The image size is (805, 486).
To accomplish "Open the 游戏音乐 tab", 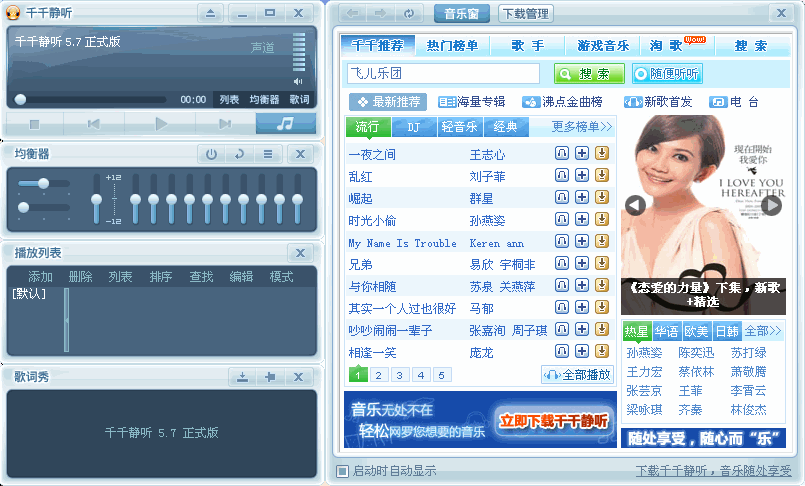I will click(603, 46).
